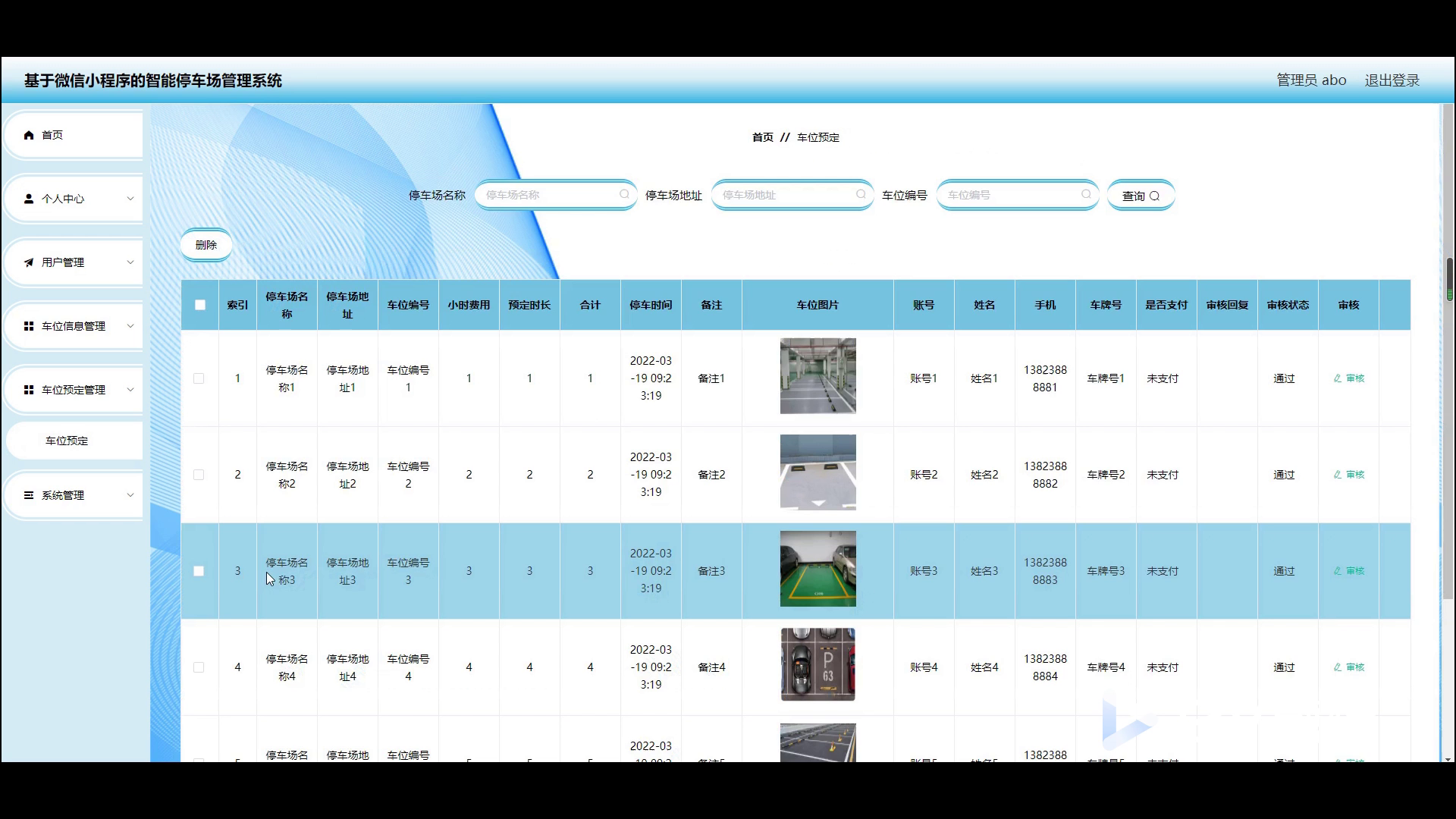Click phone number 13823888882 cell
The width and height of the screenshot is (1456, 819).
[1045, 475]
